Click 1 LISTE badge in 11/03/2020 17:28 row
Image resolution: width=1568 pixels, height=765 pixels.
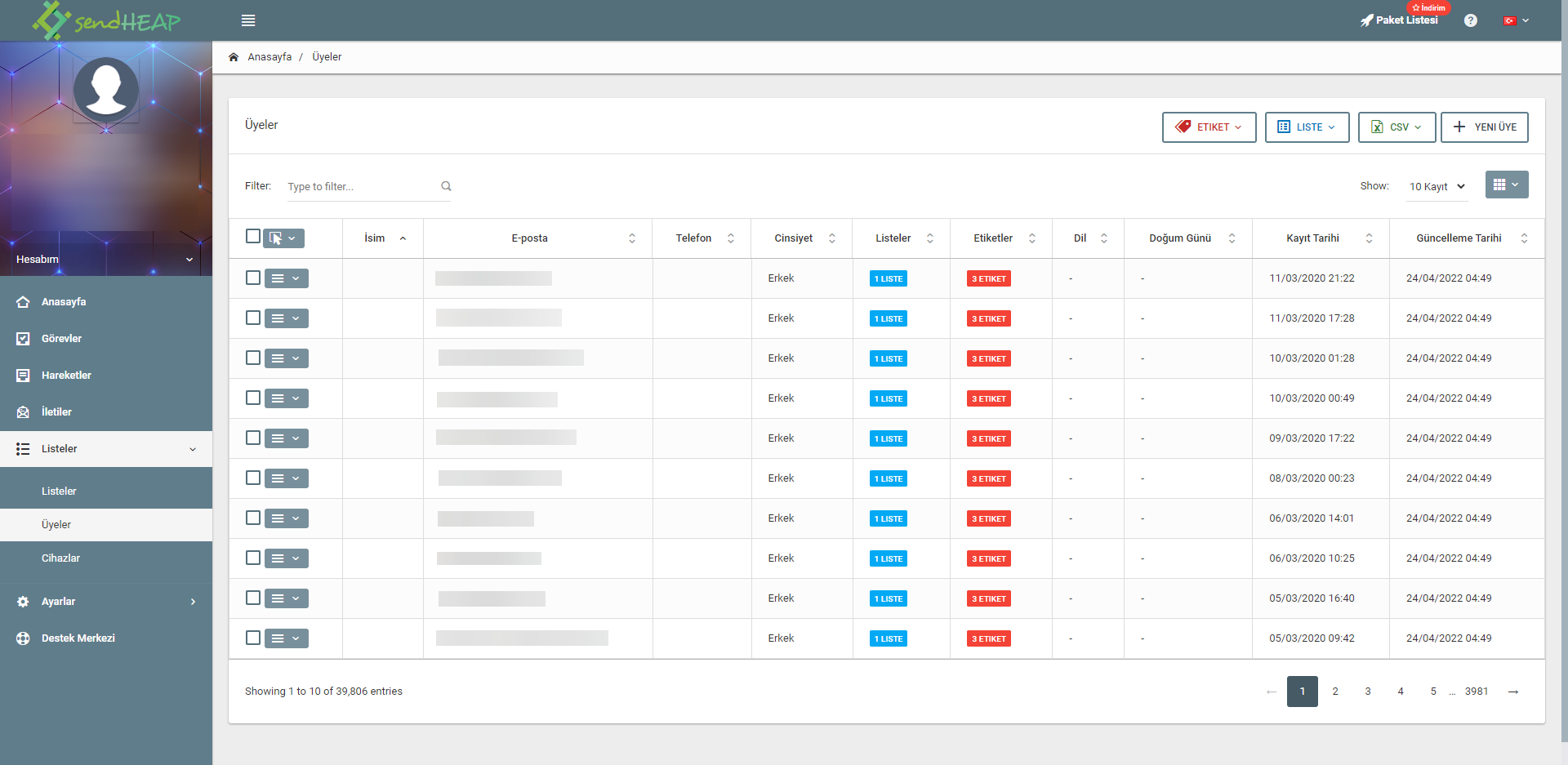(889, 319)
